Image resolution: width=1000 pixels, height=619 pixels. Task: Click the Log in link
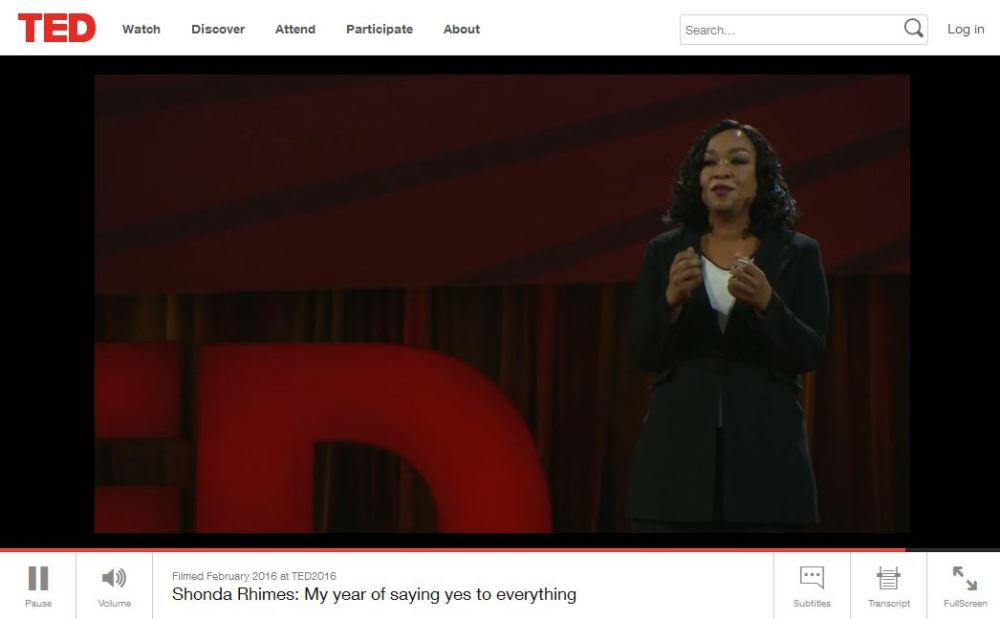pos(965,29)
